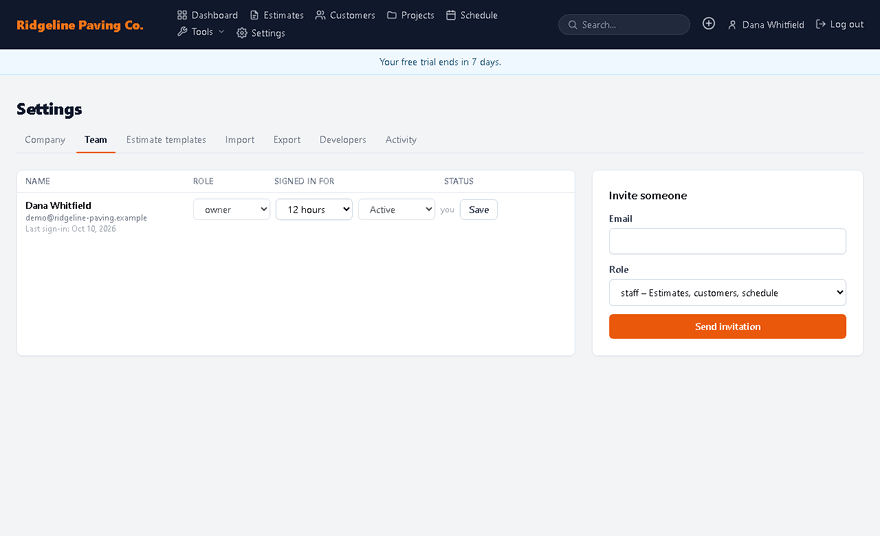Switch to the Company tab
The height and width of the screenshot is (536, 880).
[45, 140]
